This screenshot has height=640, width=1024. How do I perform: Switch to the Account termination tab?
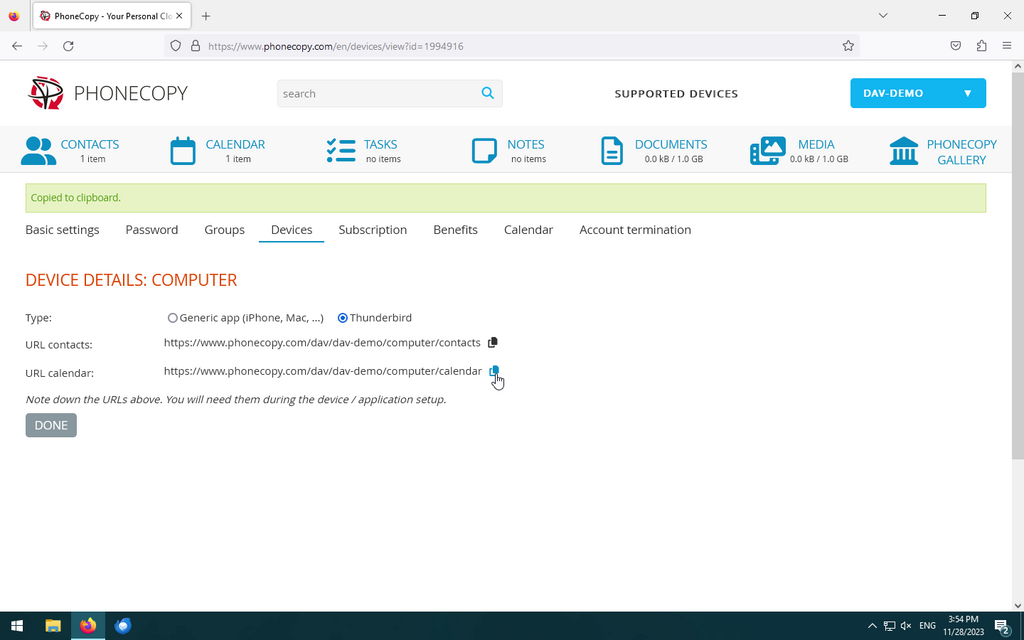[x=635, y=230]
